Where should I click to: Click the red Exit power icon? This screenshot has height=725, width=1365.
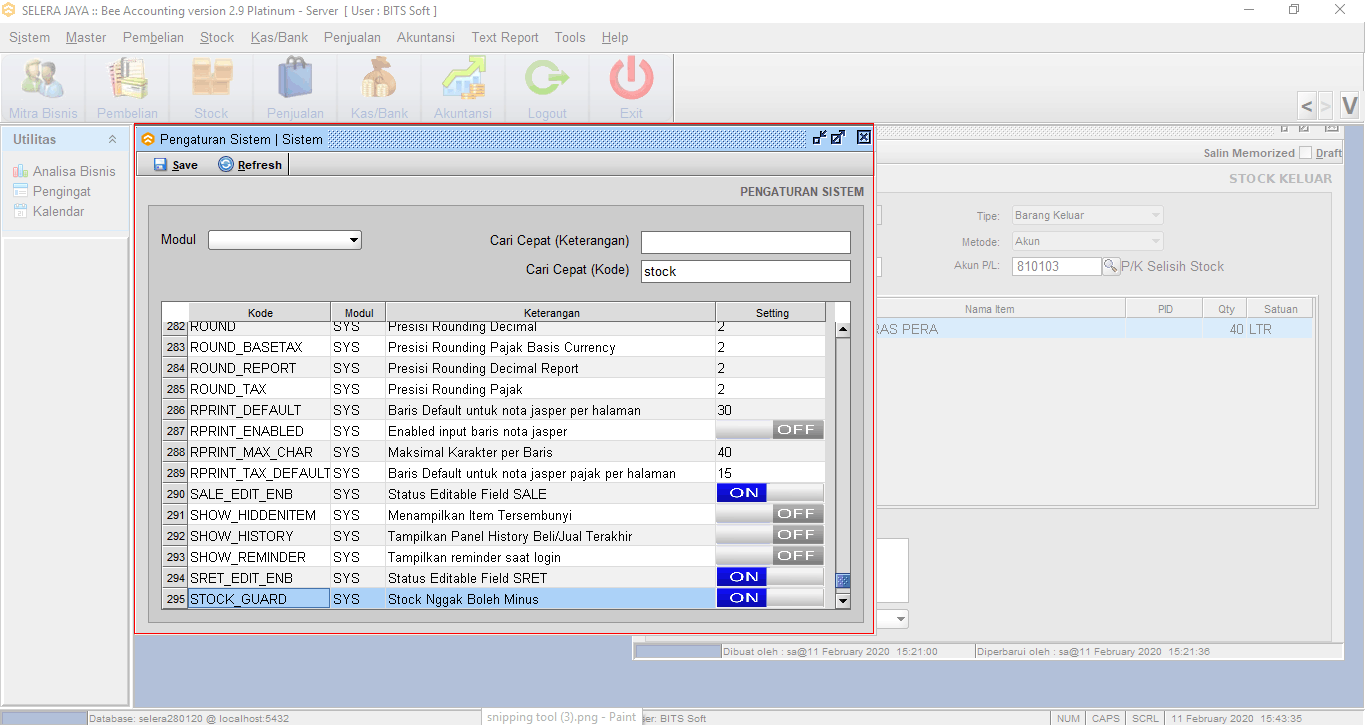631,80
